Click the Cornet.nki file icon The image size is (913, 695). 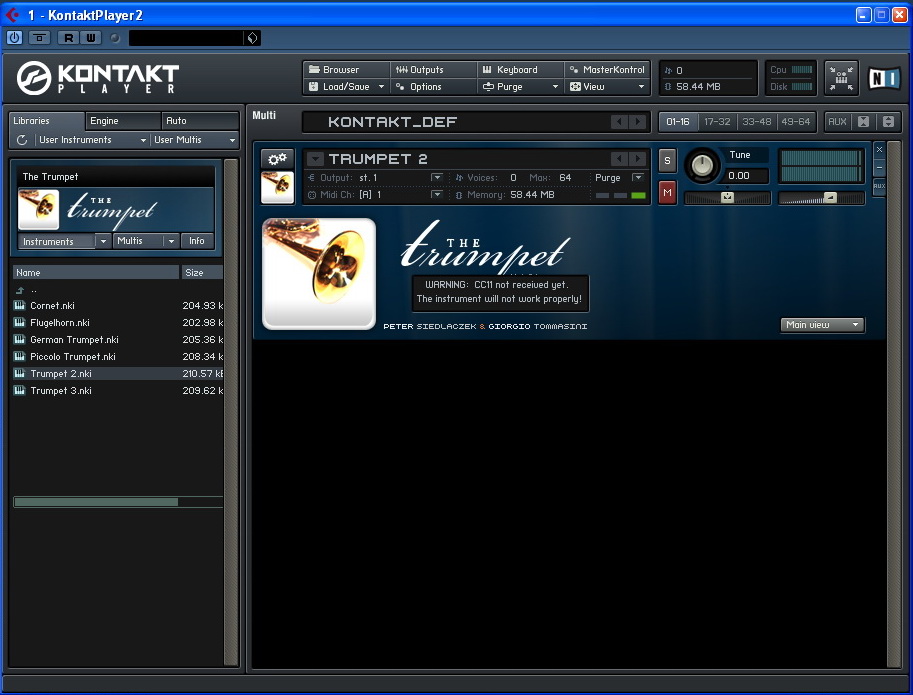coord(20,306)
